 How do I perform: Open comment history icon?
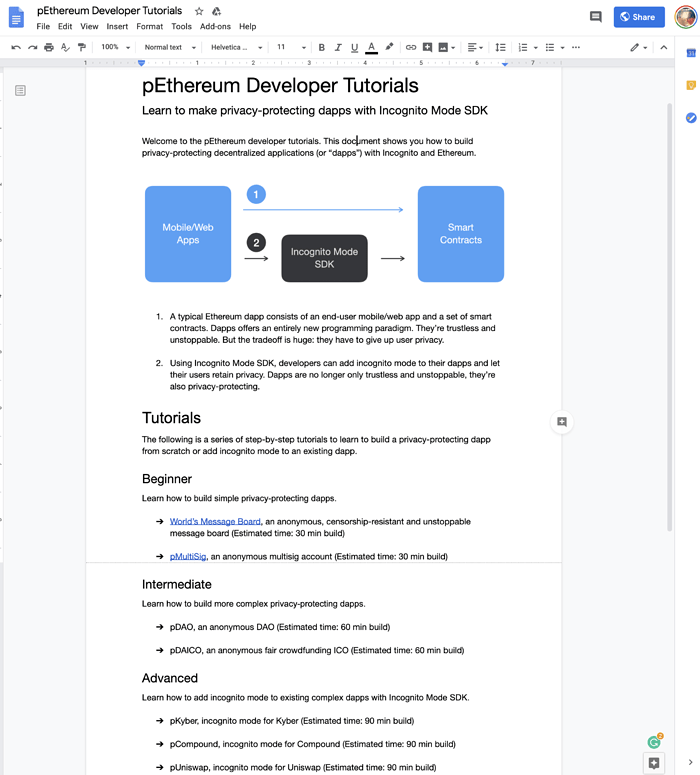coord(596,17)
